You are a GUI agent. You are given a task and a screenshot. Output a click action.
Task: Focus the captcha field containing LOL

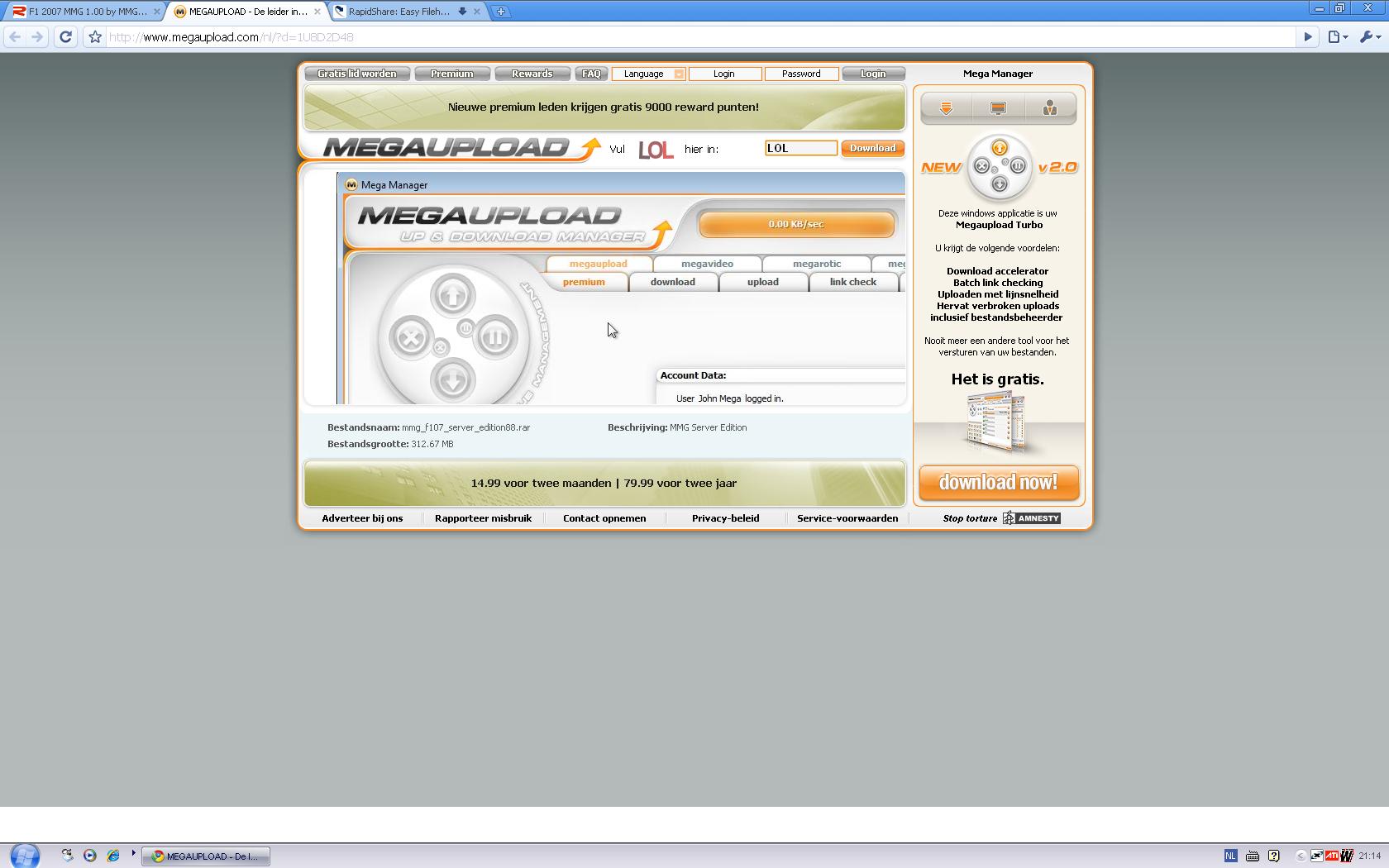click(801, 148)
